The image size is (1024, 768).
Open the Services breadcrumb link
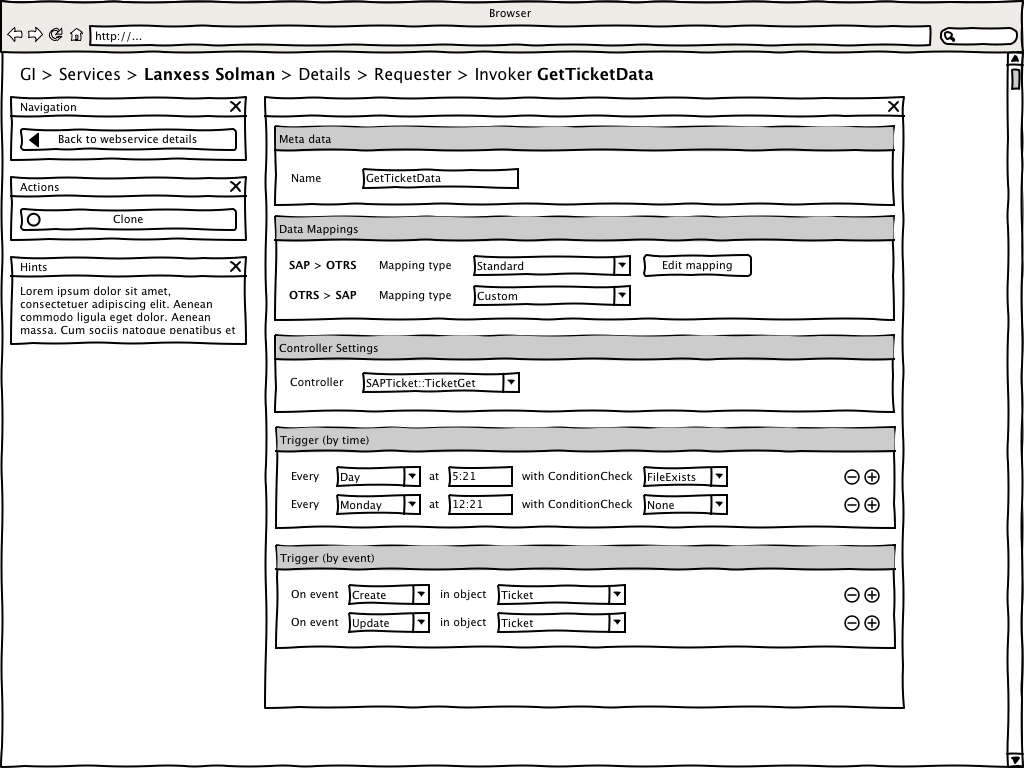coord(89,74)
